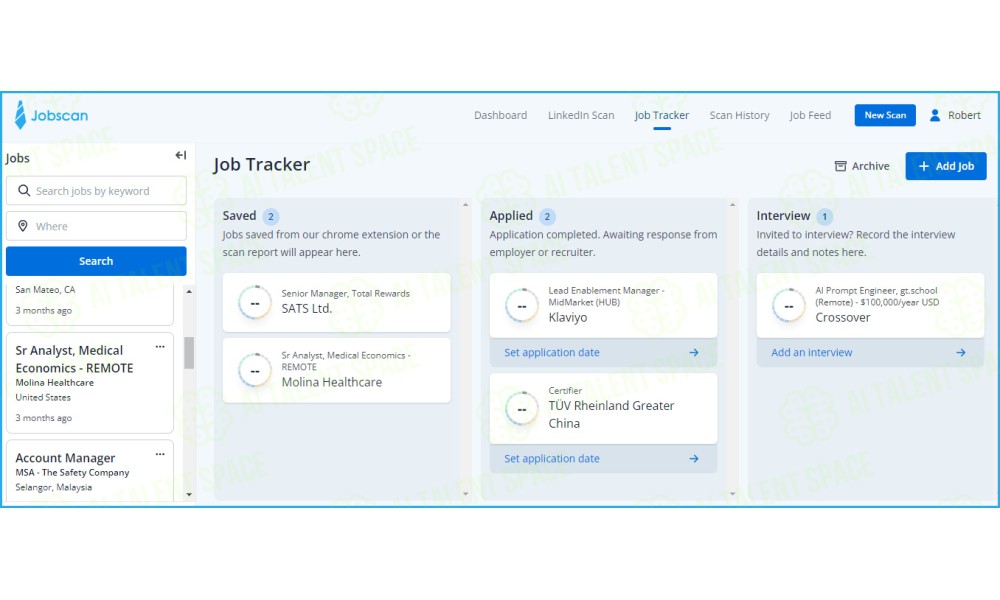Click the Archive box icon
The width and height of the screenshot is (1000, 600).
(x=841, y=166)
